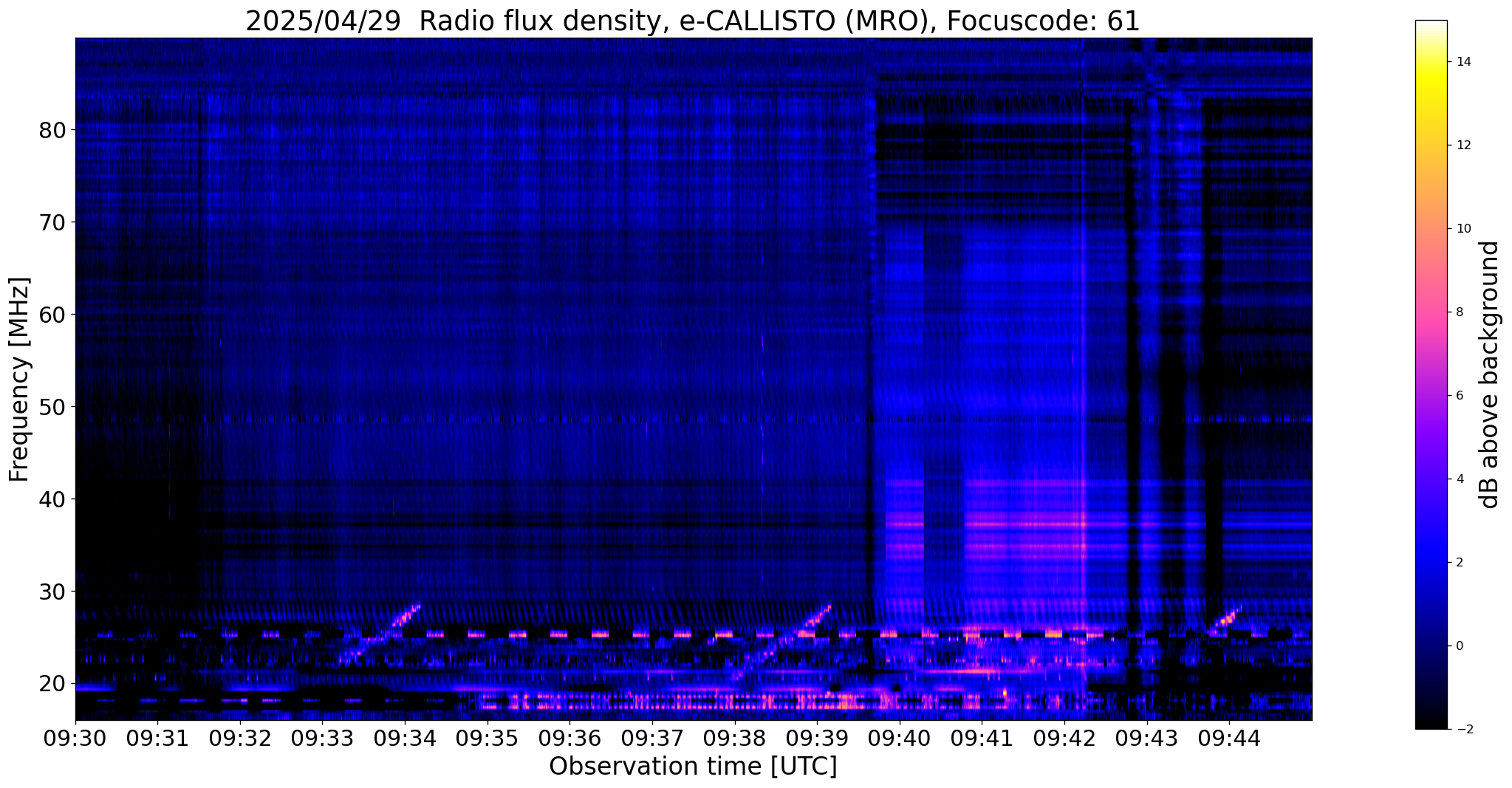Click the plot title mentioning e-CALLISTO (MRO)
The width and height of the screenshot is (1512, 788).
[693, 21]
